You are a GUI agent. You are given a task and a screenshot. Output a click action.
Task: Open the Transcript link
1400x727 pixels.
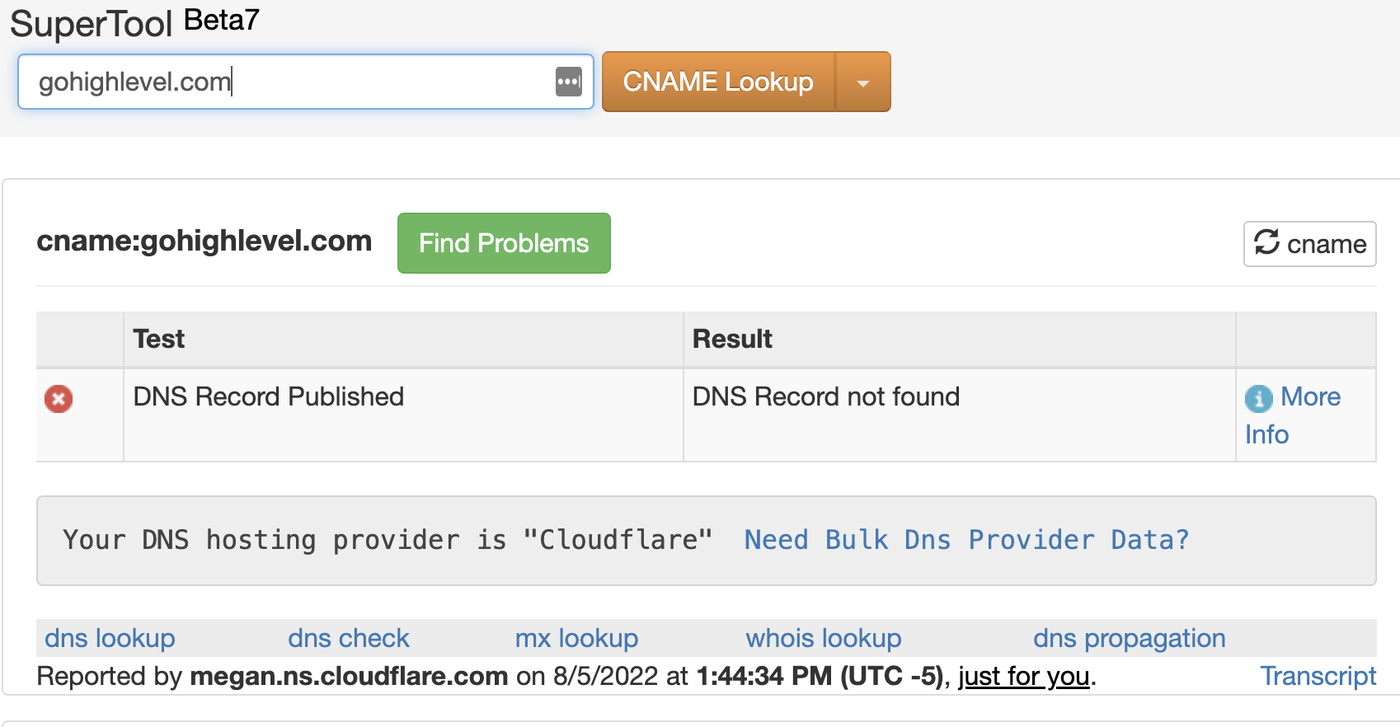tap(1318, 676)
